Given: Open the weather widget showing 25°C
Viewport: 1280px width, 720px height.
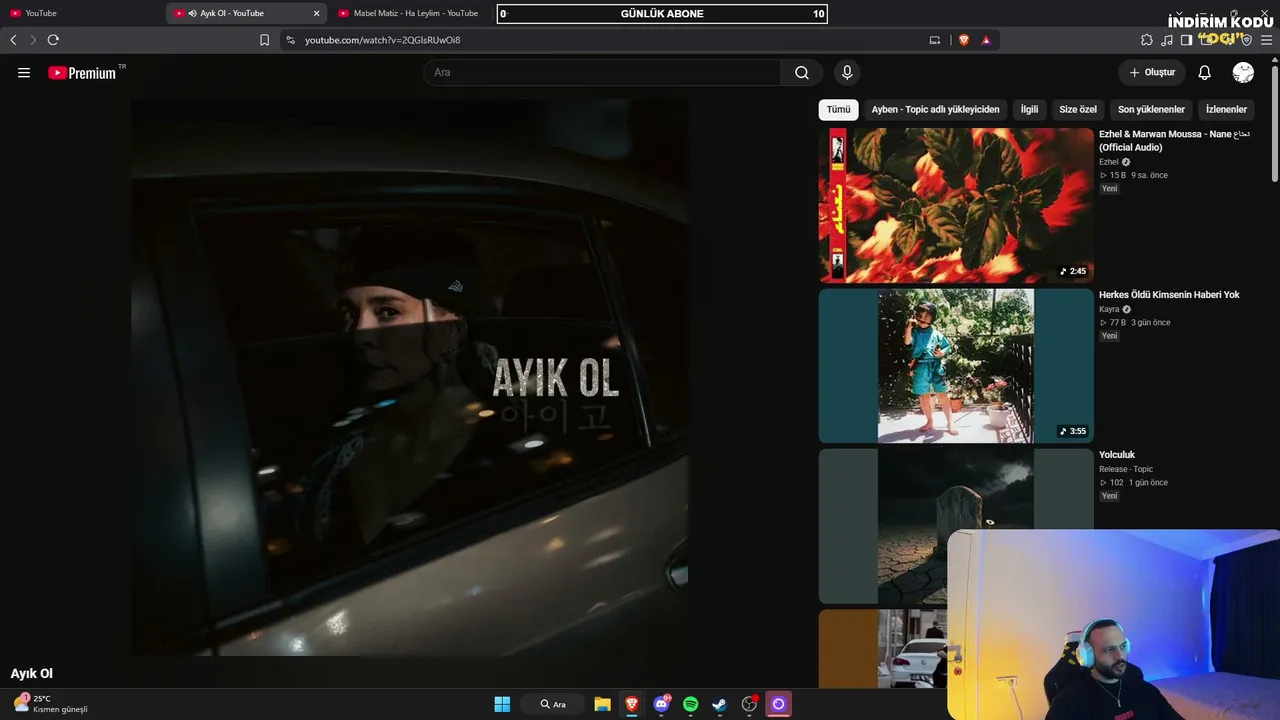Looking at the screenshot, I should click(50, 704).
